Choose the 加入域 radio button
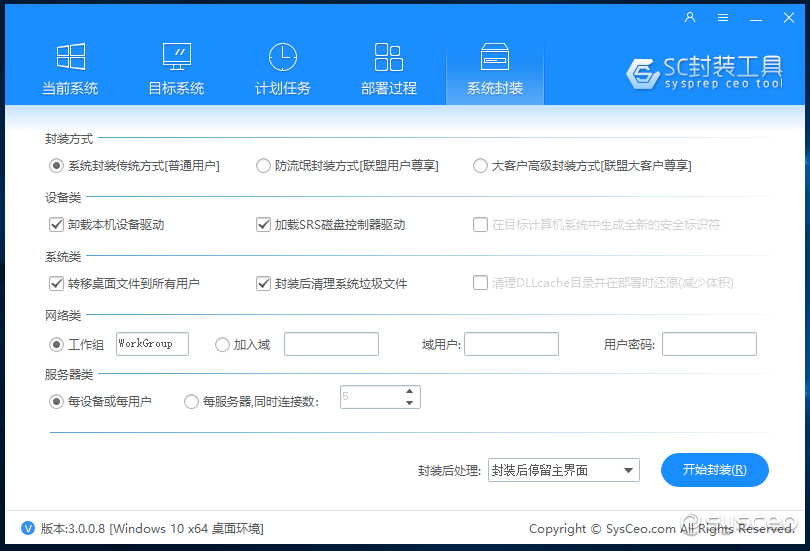The height and width of the screenshot is (551, 810). click(223, 345)
